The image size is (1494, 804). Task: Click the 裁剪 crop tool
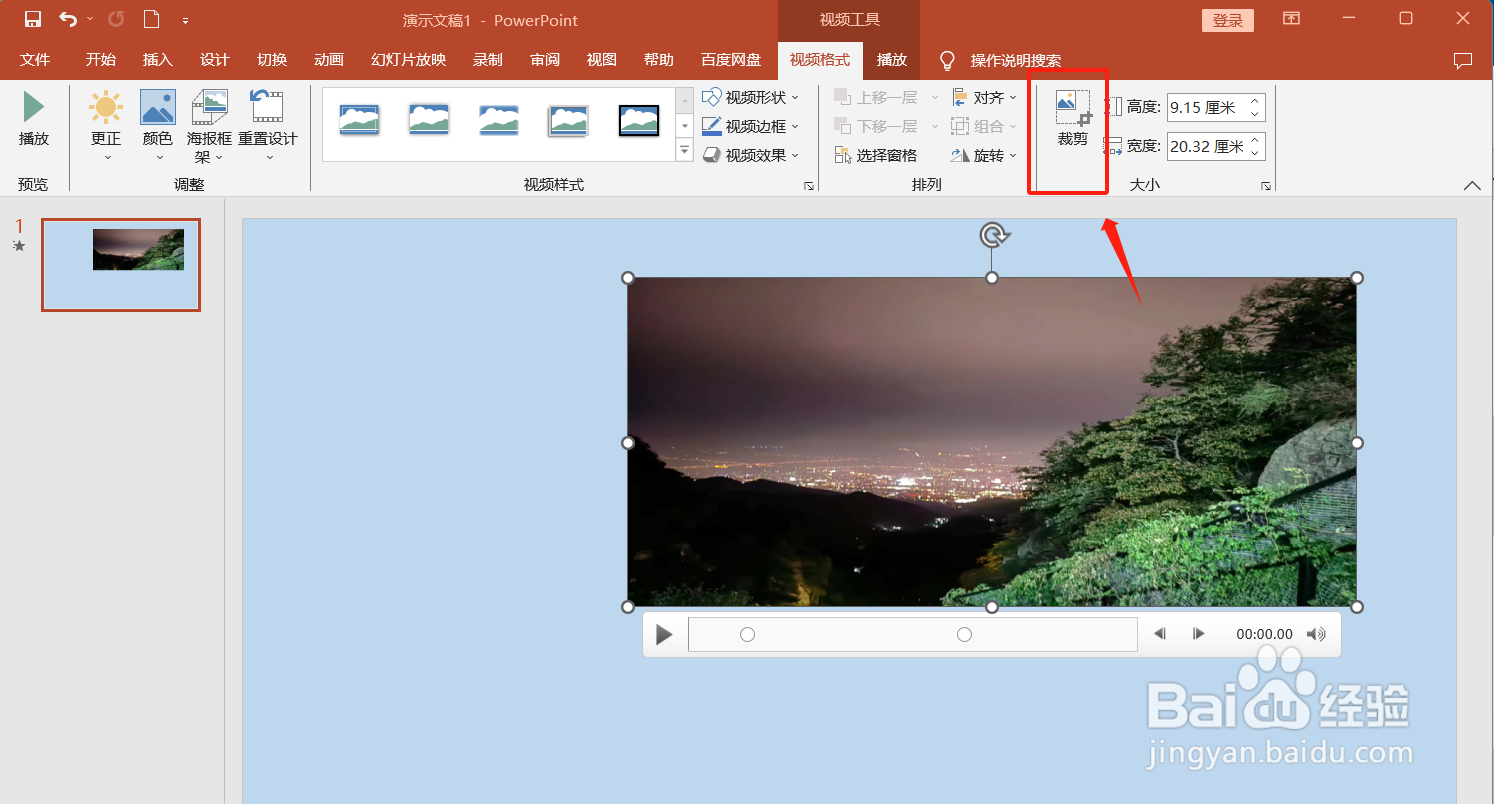(x=1073, y=119)
